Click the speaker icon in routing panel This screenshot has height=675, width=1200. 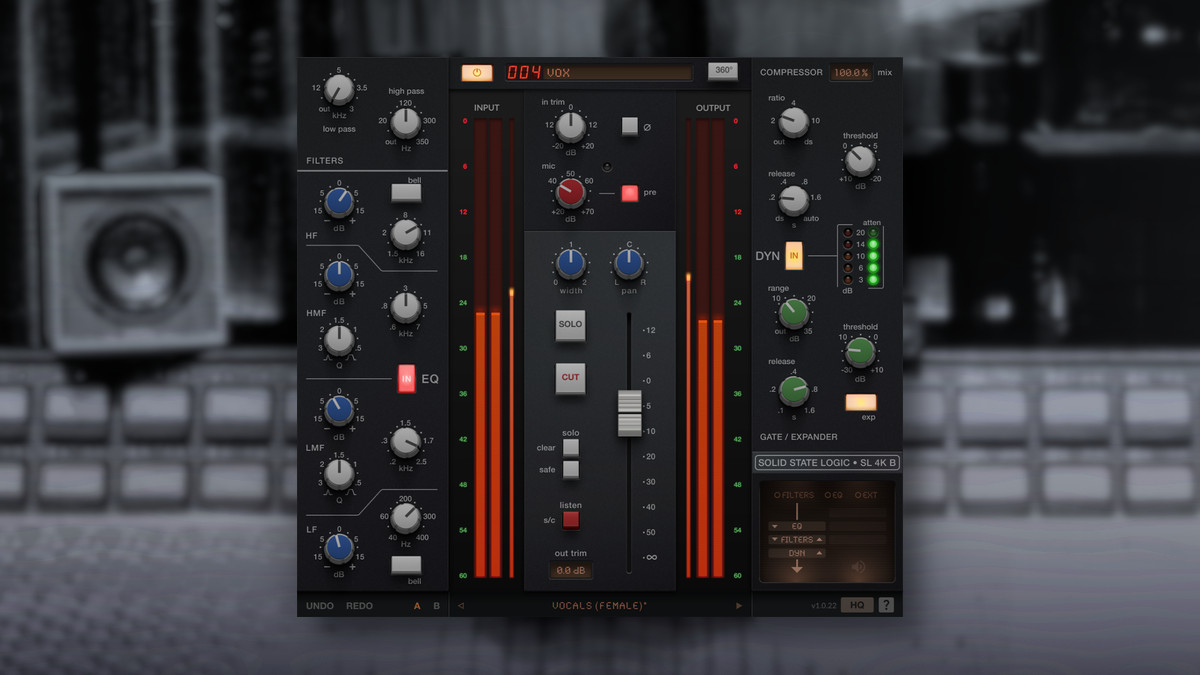click(858, 567)
